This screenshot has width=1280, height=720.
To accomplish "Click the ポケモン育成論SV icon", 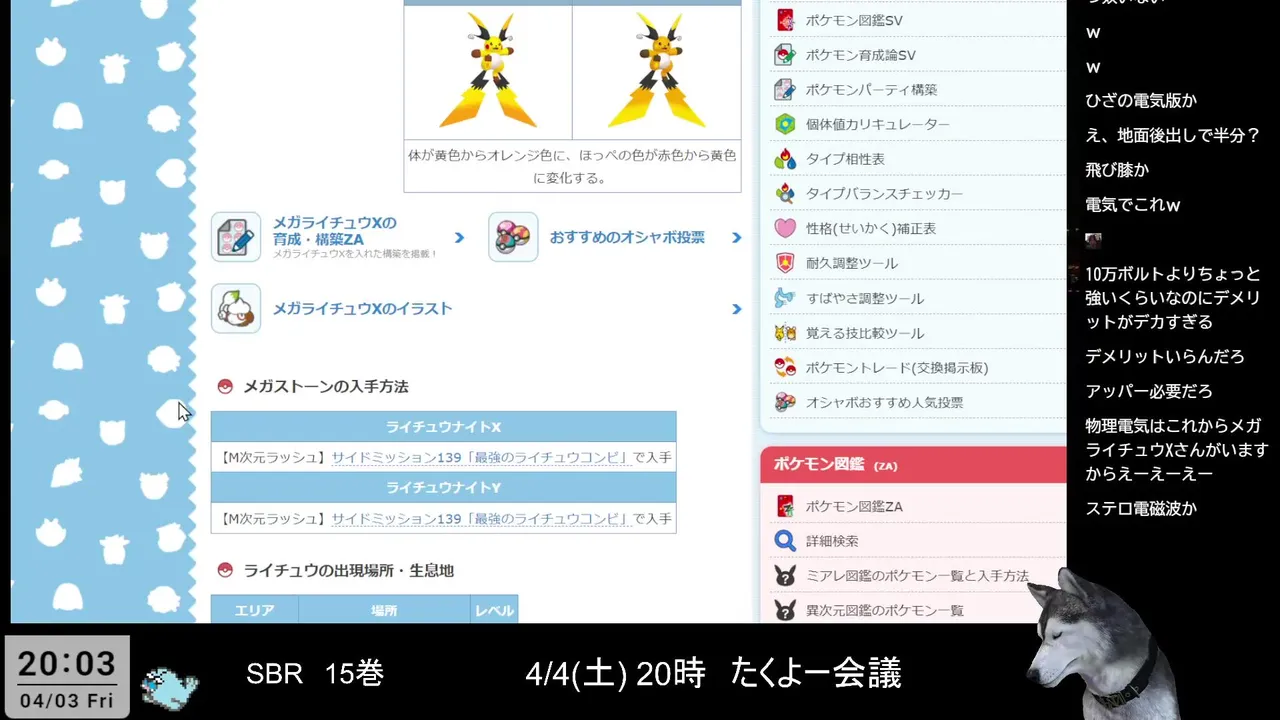I will (785, 55).
